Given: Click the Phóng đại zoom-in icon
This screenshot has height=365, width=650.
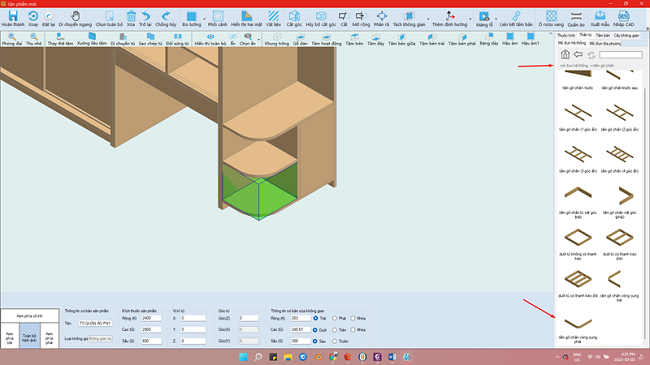Looking at the screenshot, I should click(12, 37).
